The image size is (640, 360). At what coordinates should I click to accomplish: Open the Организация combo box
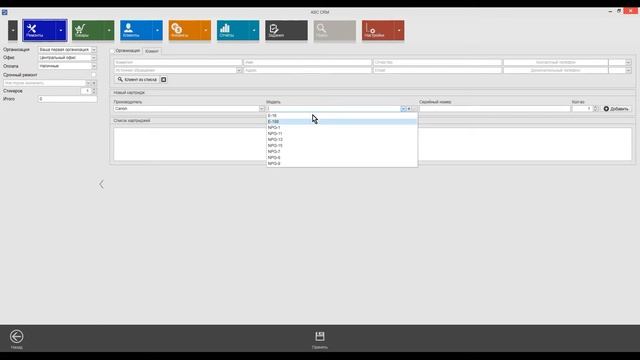[67, 50]
